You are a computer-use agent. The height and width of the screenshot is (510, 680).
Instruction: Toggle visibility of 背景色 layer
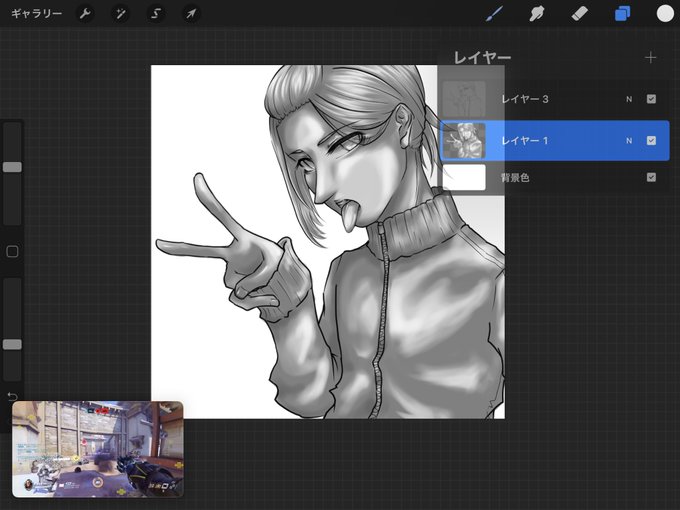tap(651, 177)
